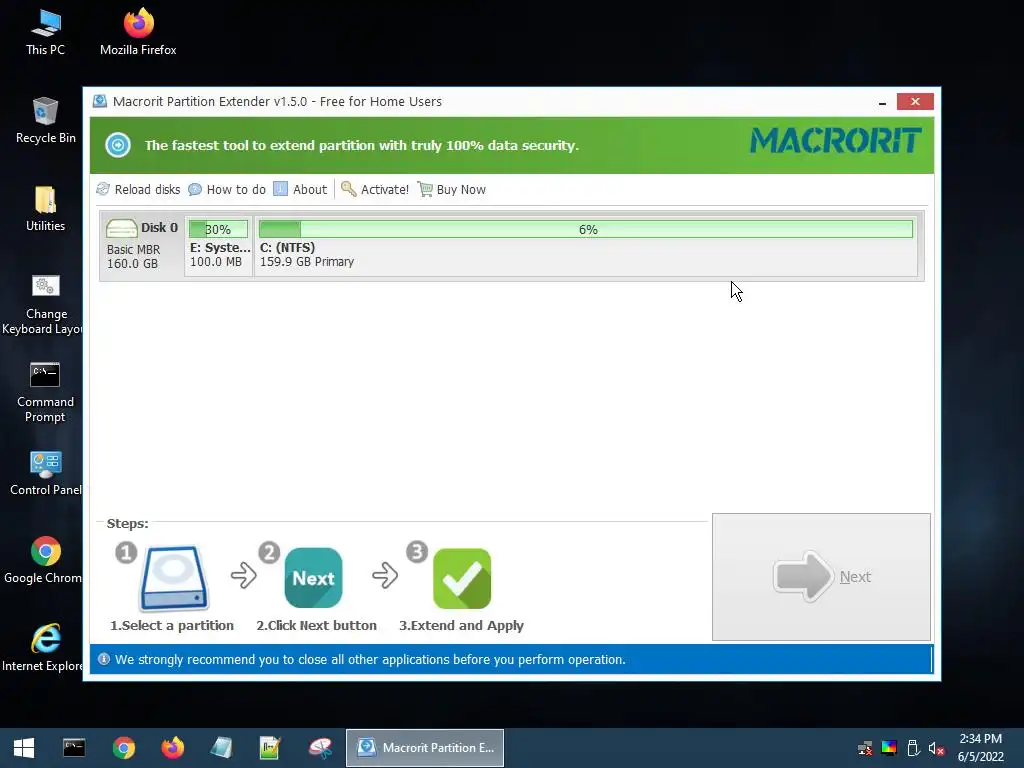Click the 100.0 MB size text
Image resolution: width=1024 pixels, height=768 pixels.
click(216, 262)
